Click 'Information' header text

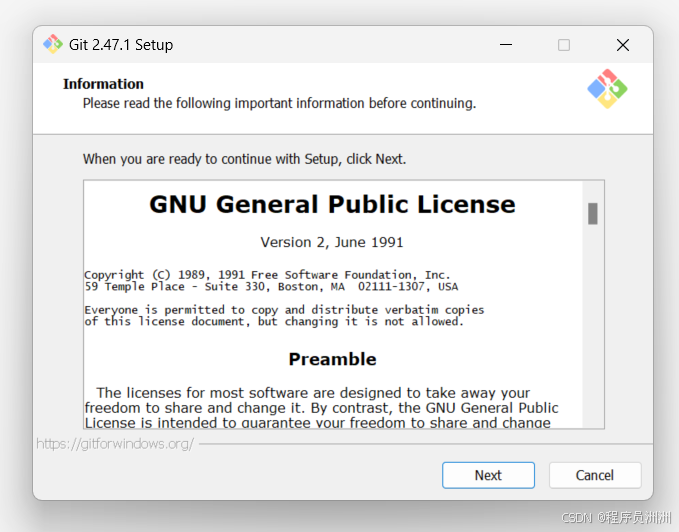coord(103,84)
